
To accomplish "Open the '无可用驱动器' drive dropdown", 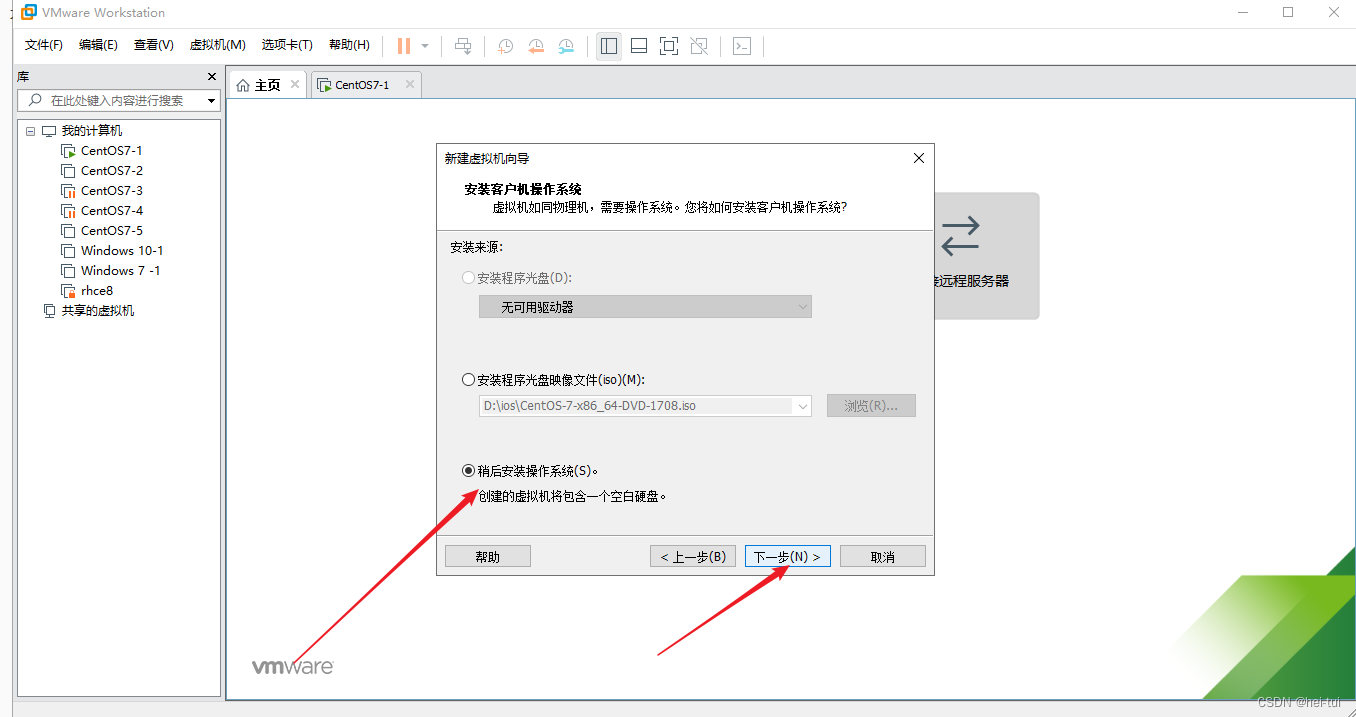I will [645, 306].
